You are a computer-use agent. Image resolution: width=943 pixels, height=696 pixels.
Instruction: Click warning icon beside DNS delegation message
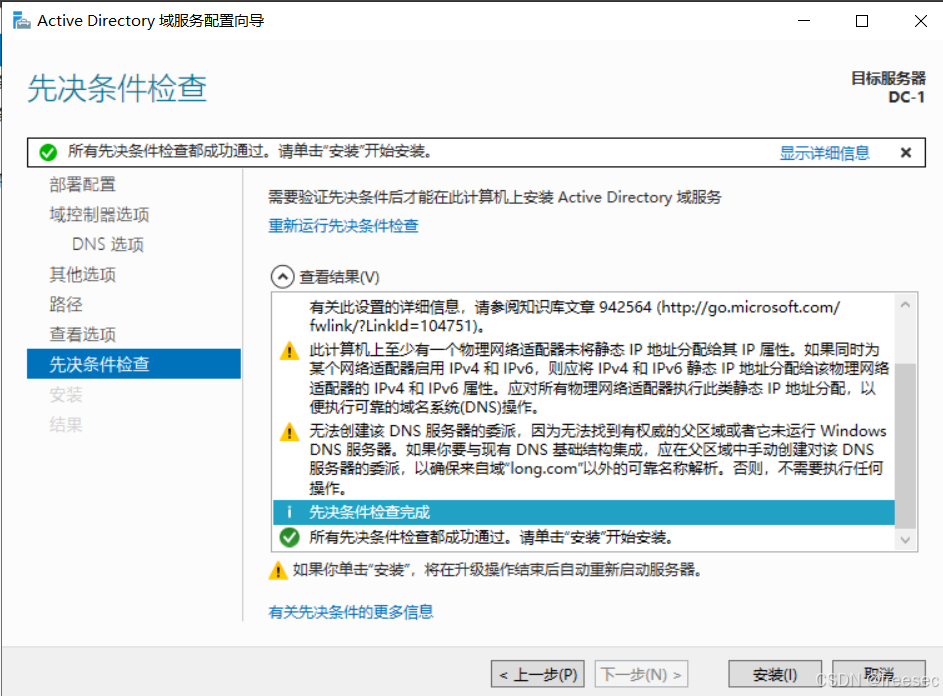289,432
